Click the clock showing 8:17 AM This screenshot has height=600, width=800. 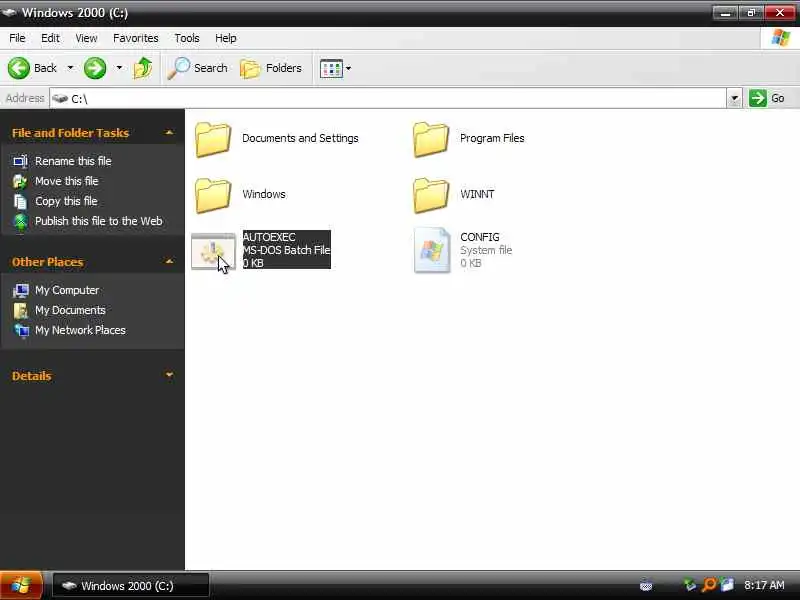coord(764,585)
